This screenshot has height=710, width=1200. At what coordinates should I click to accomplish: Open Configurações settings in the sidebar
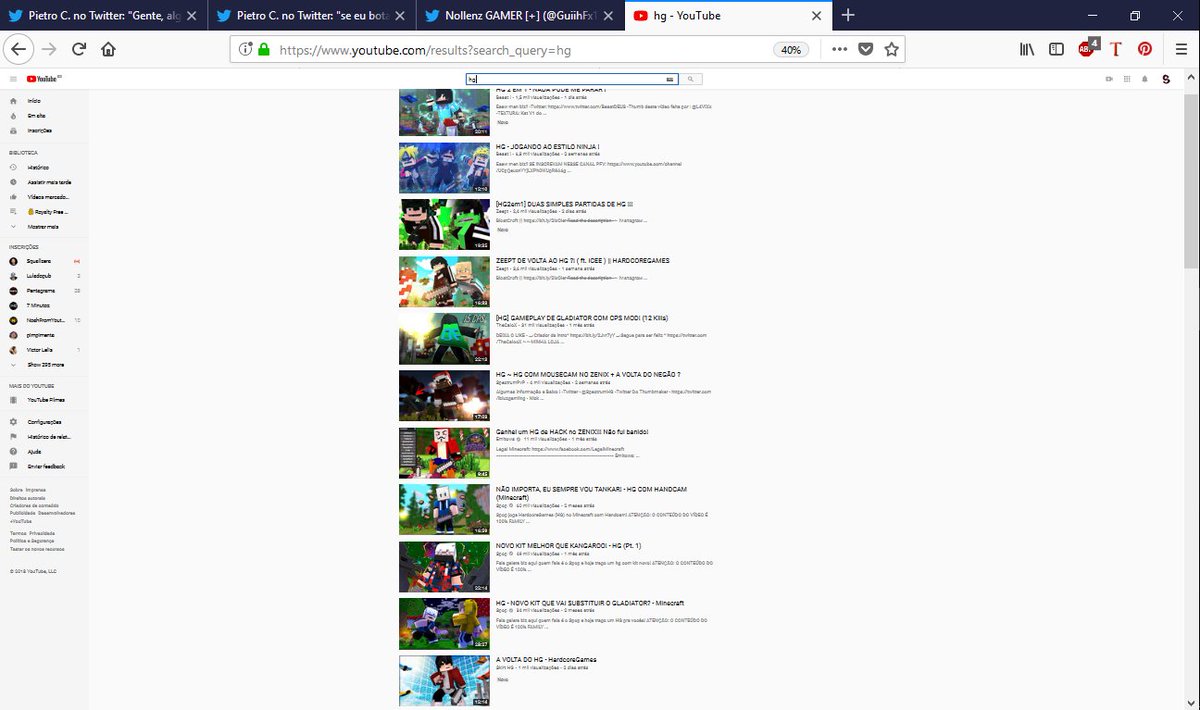coord(44,422)
